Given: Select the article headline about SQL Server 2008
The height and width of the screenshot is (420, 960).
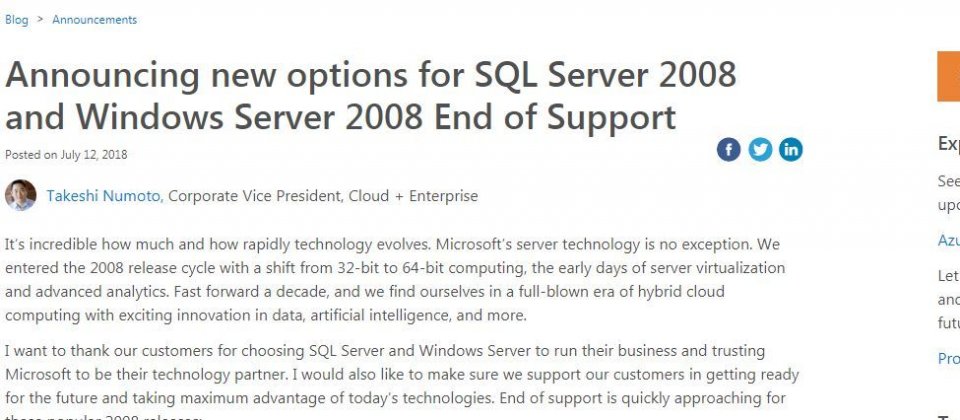Looking at the screenshot, I should tap(370, 95).
